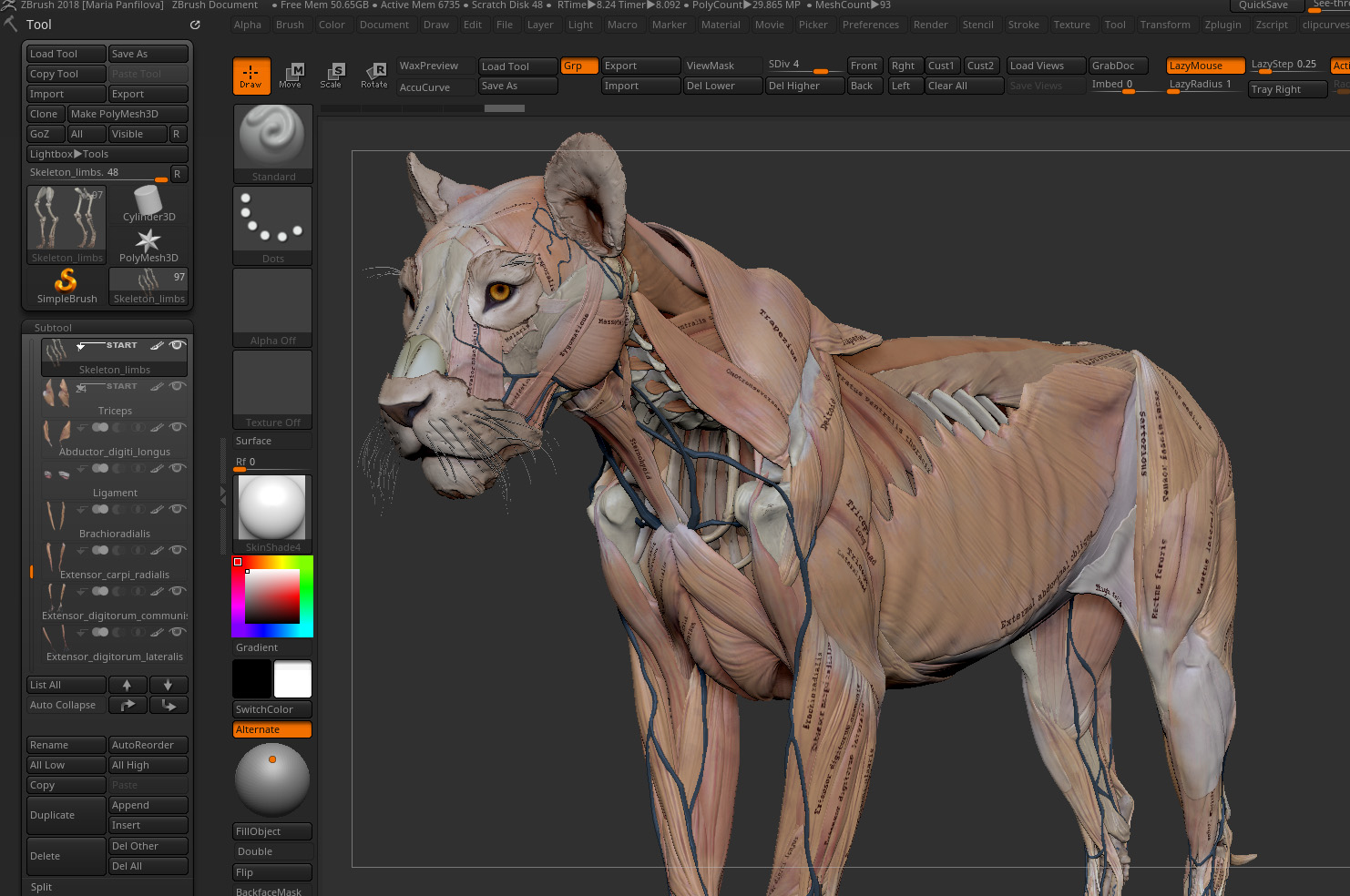
Task: Toggle polypaint brush icon on Ligament subtool
Action: (x=157, y=468)
